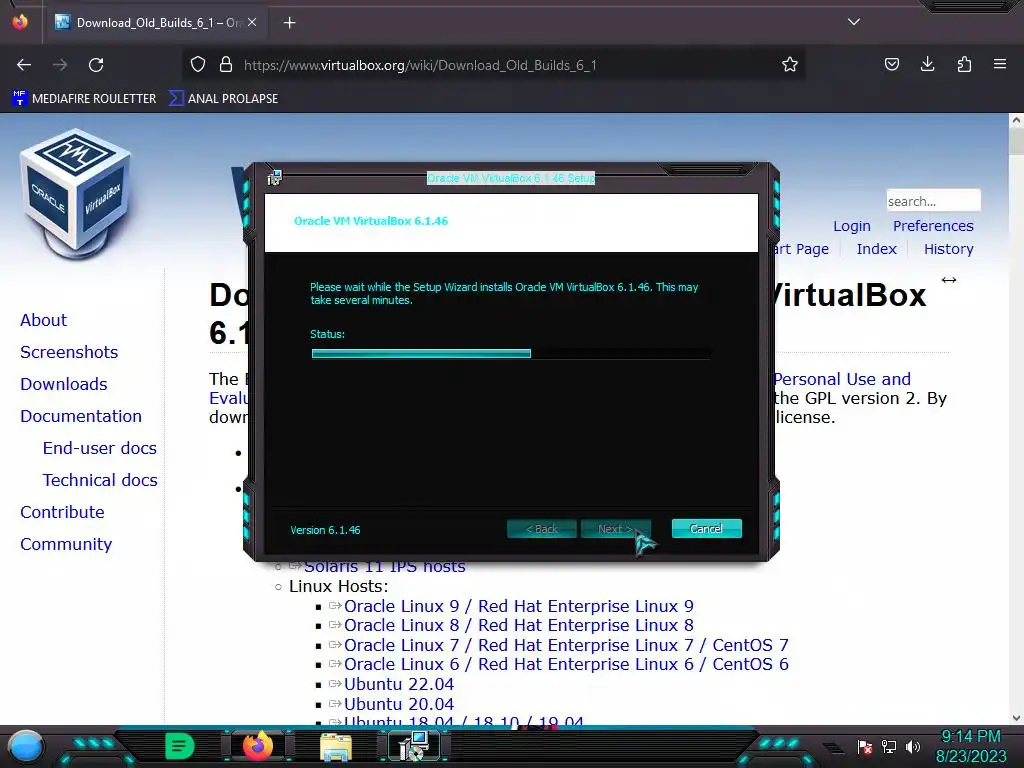
Task: Open the Screenshots sidebar link
Action: [x=69, y=352]
